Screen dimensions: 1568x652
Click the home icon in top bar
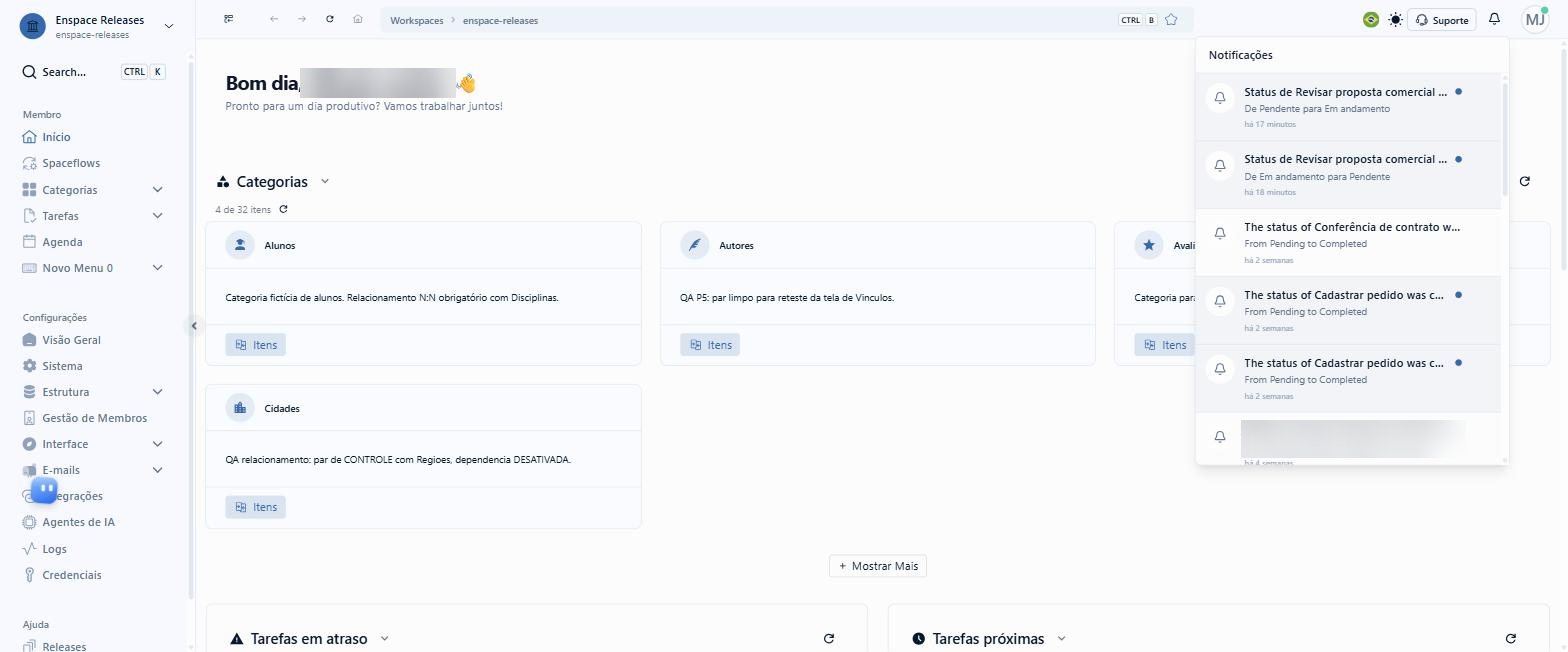(358, 19)
